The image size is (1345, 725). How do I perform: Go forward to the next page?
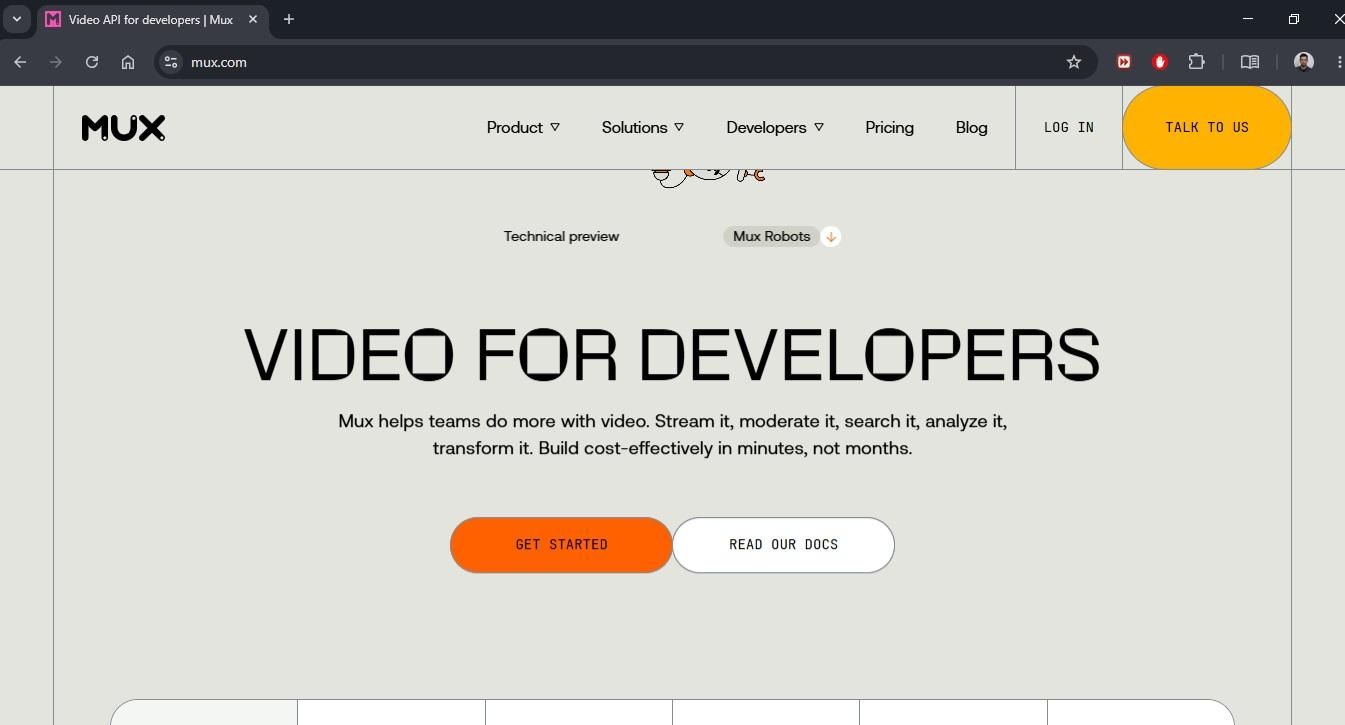(56, 62)
